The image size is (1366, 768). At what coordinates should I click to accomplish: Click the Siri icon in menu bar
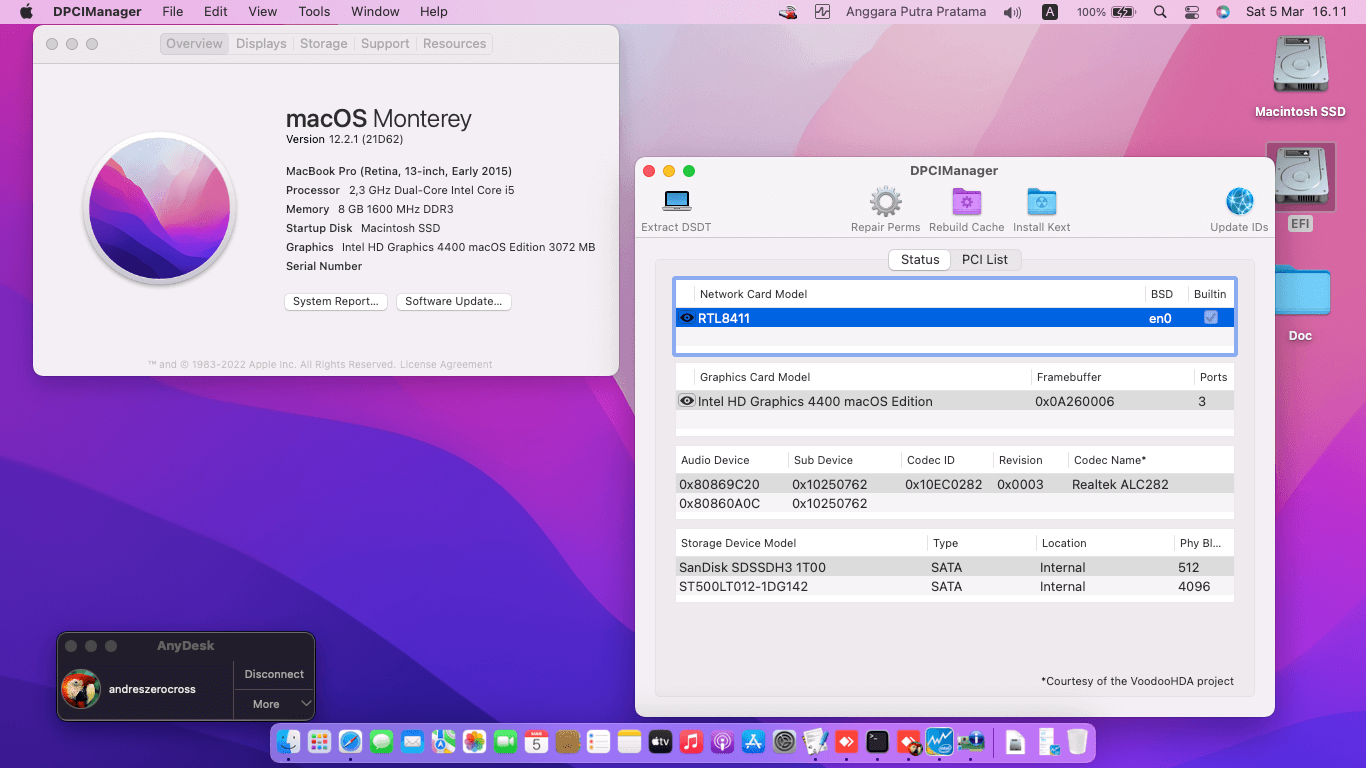click(x=1222, y=12)
